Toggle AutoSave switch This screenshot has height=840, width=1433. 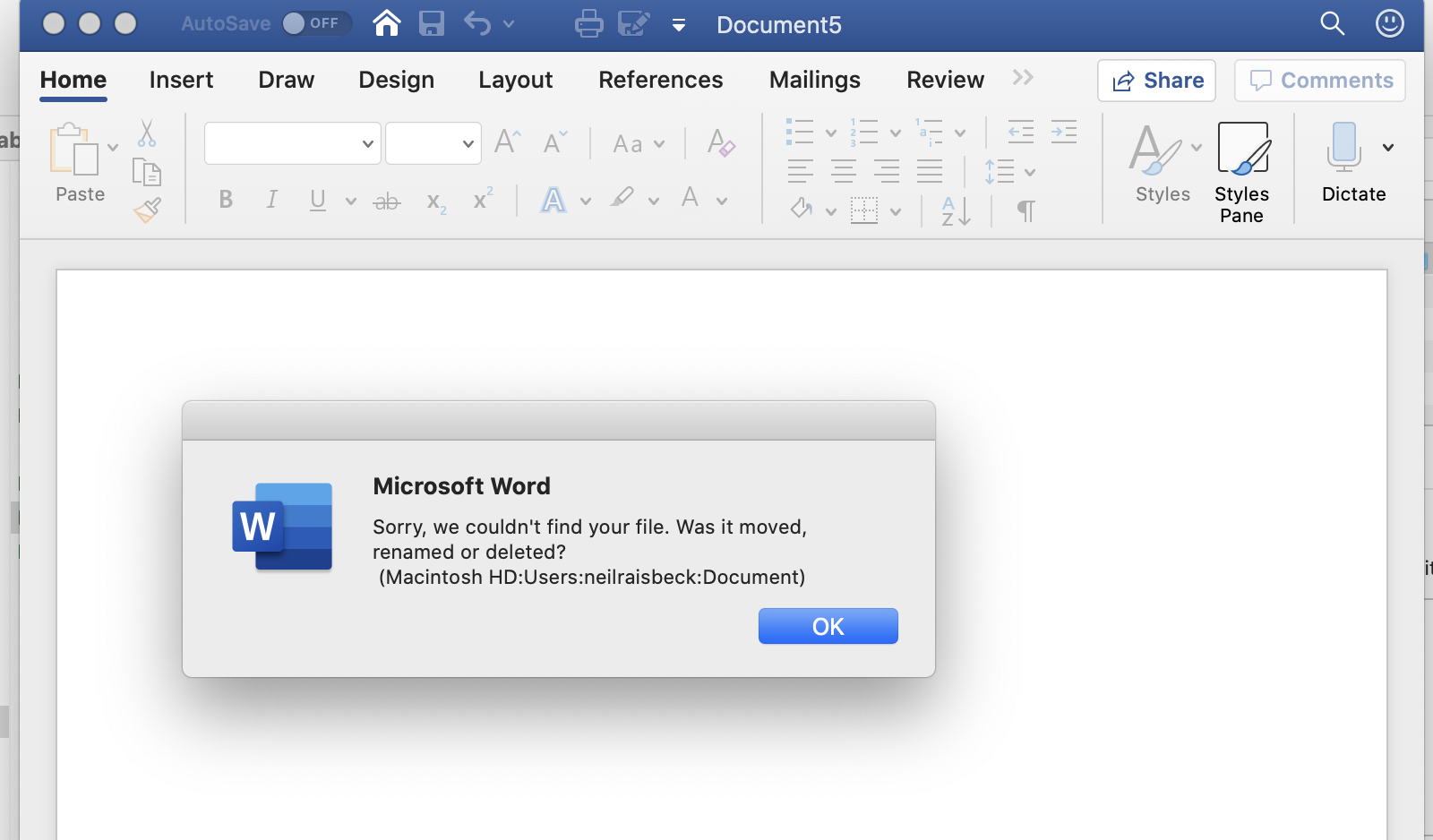tap(316, 23)
